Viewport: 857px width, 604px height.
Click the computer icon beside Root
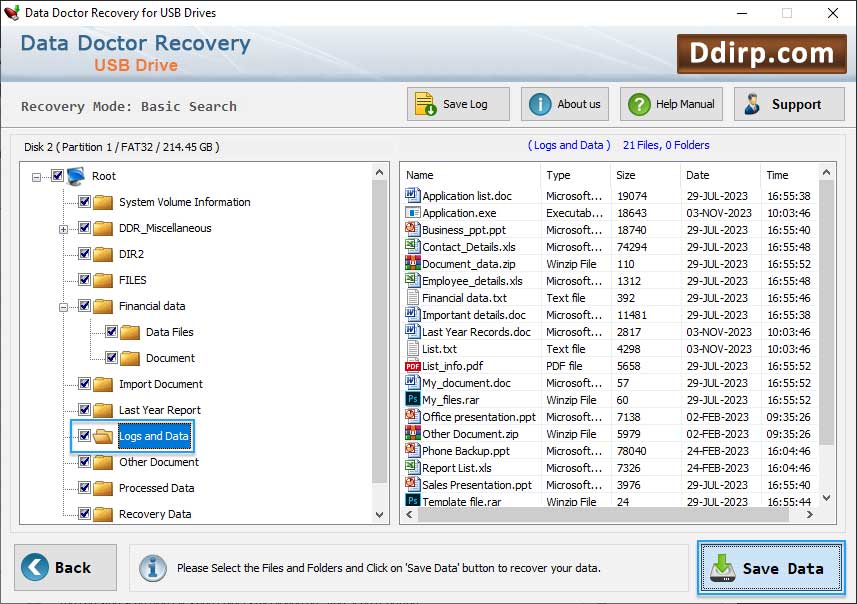77,175
